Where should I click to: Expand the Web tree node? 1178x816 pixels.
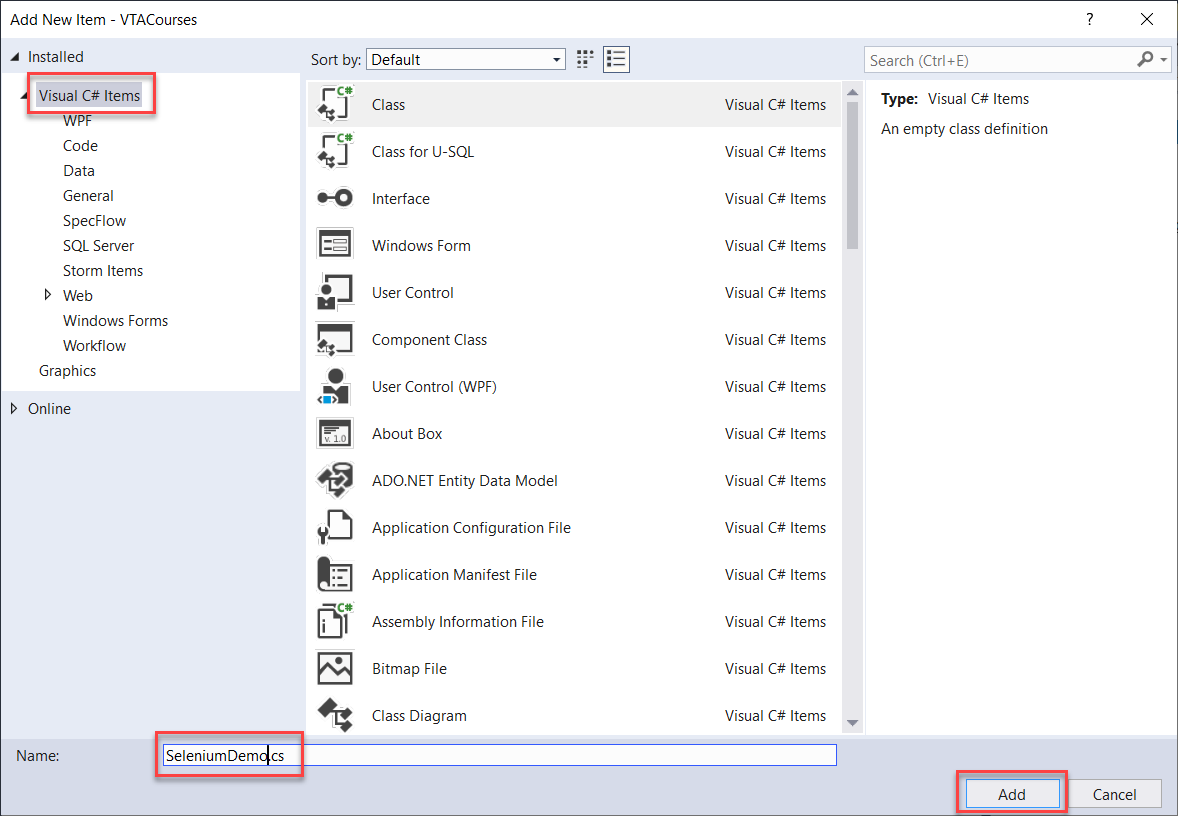click(47, 295)
